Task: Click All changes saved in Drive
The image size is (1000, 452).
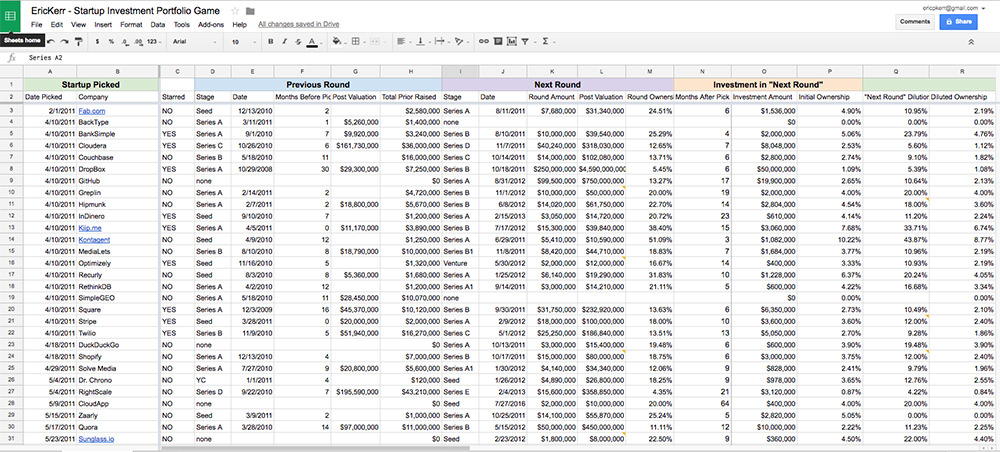Action: (298, 24)
